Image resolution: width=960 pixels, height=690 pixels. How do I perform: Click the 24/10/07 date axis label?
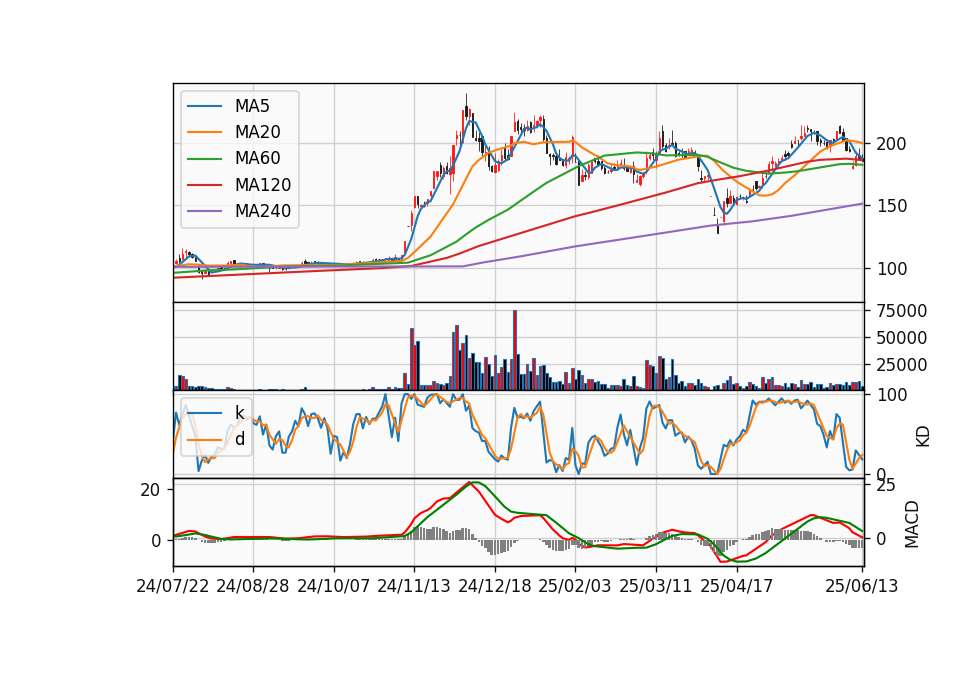coord(334,587)
